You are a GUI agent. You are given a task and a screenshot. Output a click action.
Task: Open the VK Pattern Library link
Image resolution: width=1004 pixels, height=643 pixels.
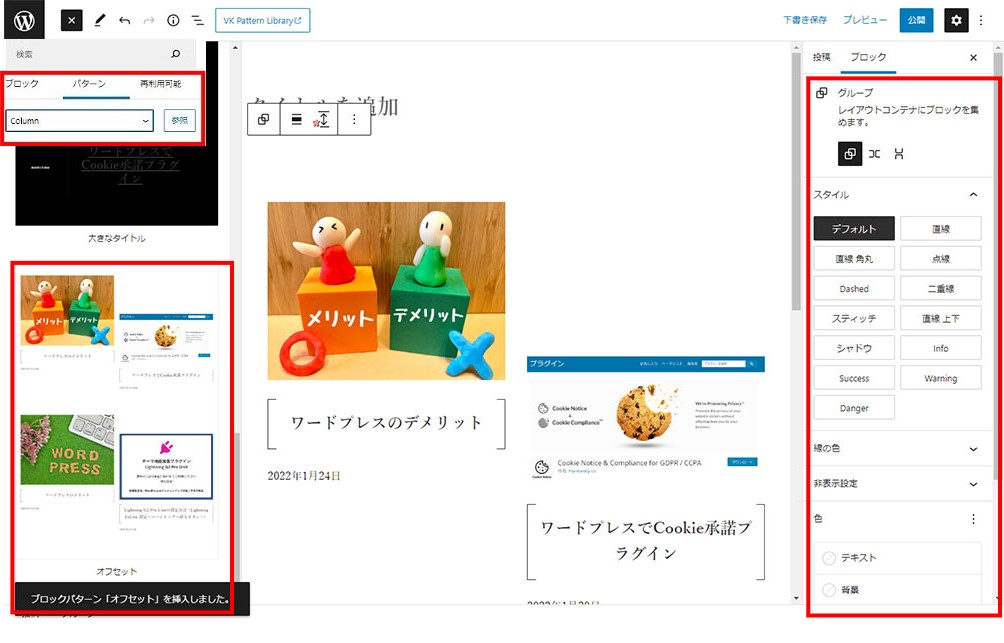pos(262,20)
